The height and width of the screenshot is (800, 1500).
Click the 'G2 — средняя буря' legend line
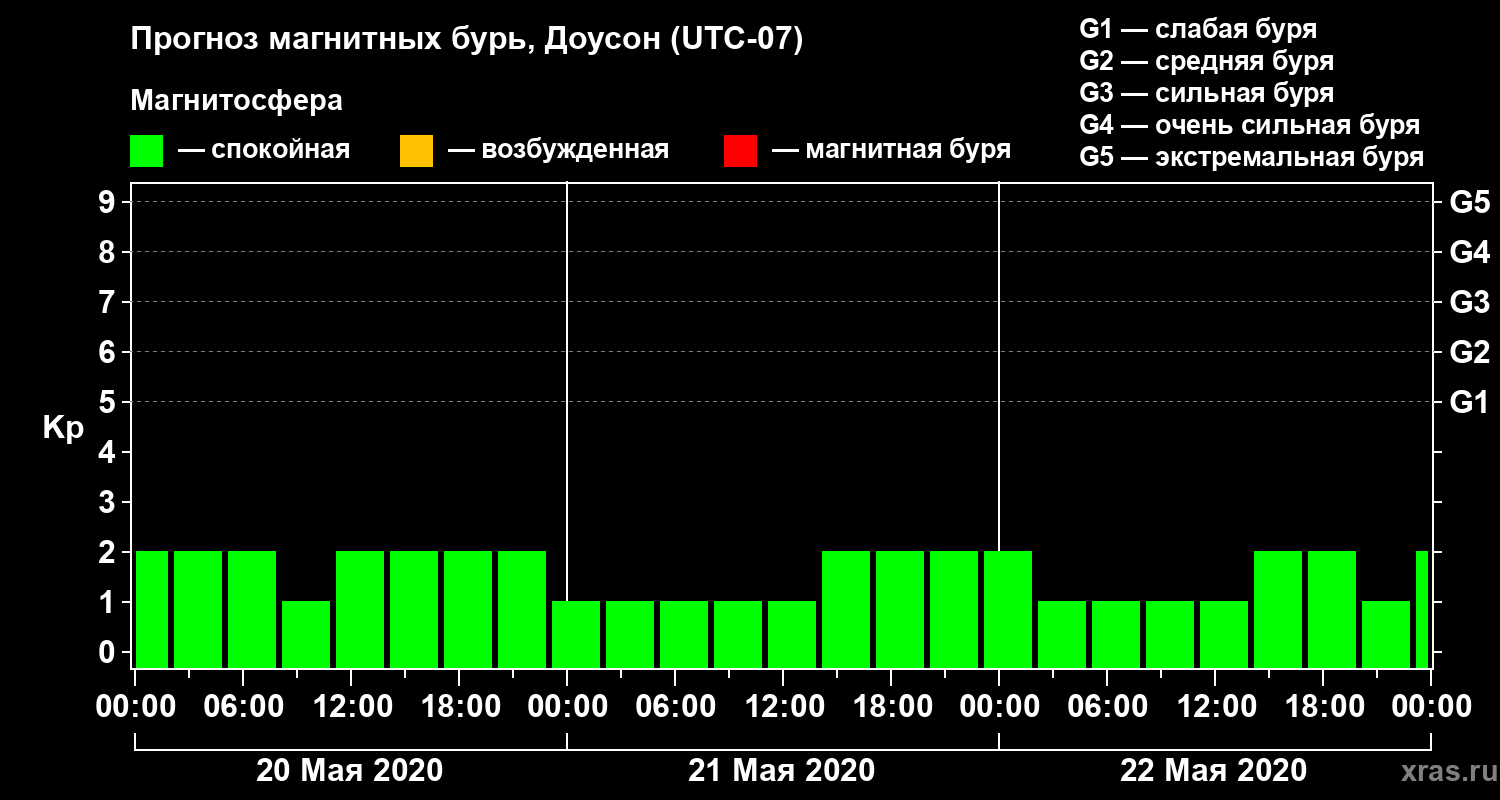(x=1207, y=61)
